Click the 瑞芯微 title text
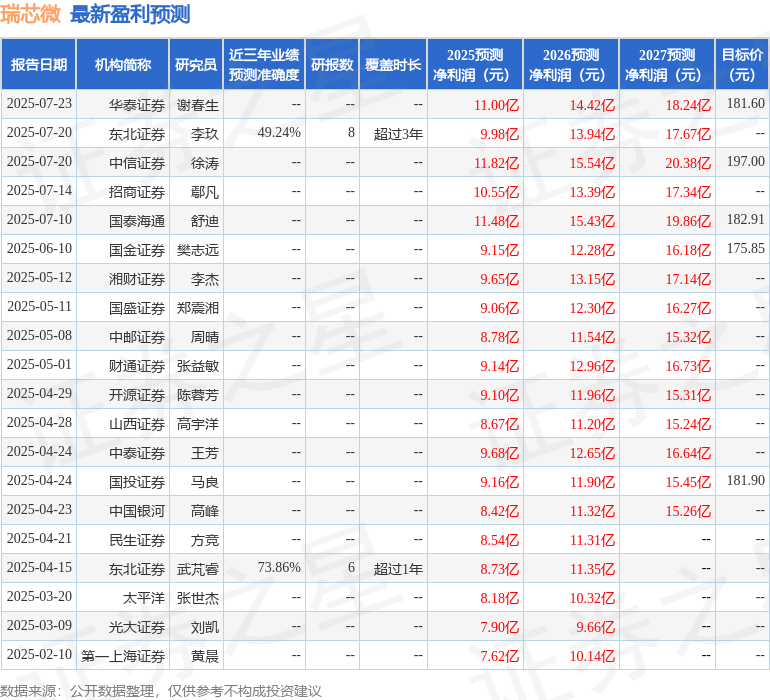This screenshot has height=700, width=770. pos(30,14)
